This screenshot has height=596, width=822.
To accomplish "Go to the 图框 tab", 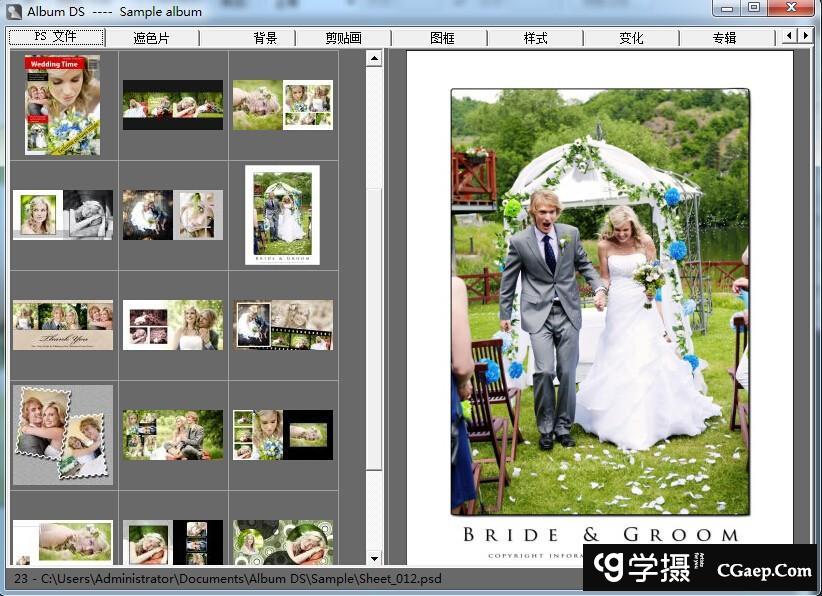I will coord(441,38).
